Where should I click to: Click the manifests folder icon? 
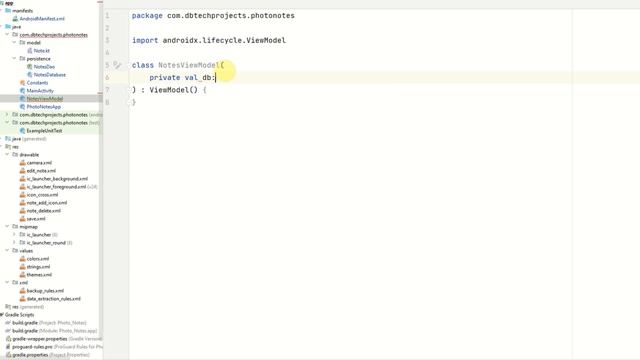(8, 11)
